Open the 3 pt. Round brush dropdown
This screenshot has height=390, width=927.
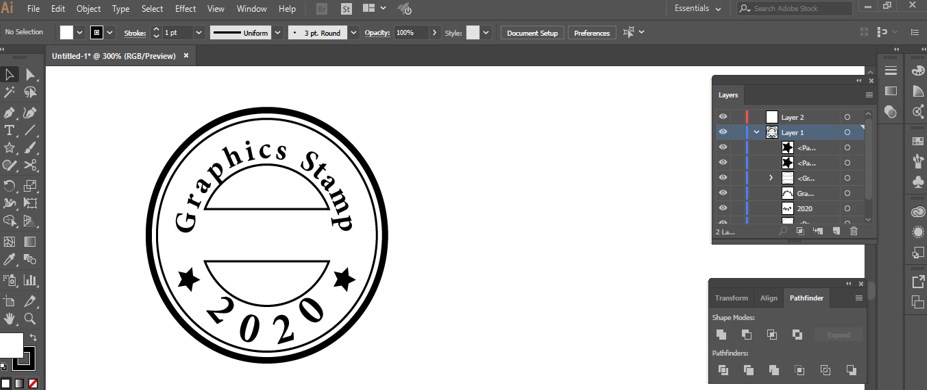tap(354, 33)
